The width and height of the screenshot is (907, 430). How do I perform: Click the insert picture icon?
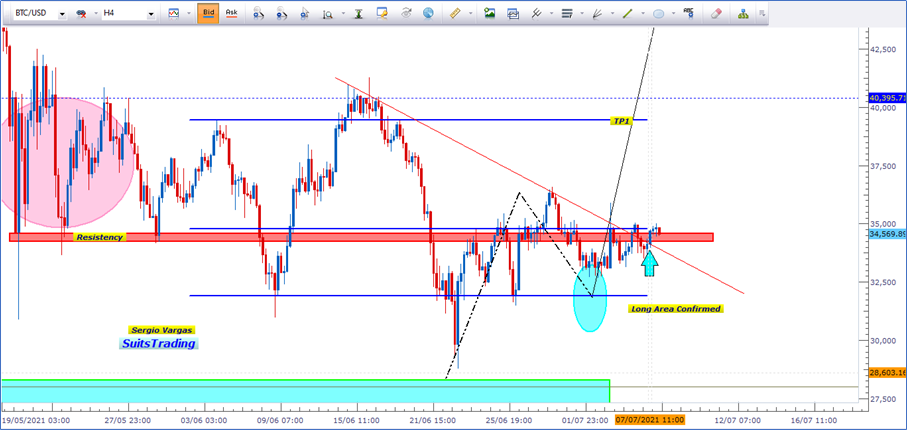[x=489, y=14]
